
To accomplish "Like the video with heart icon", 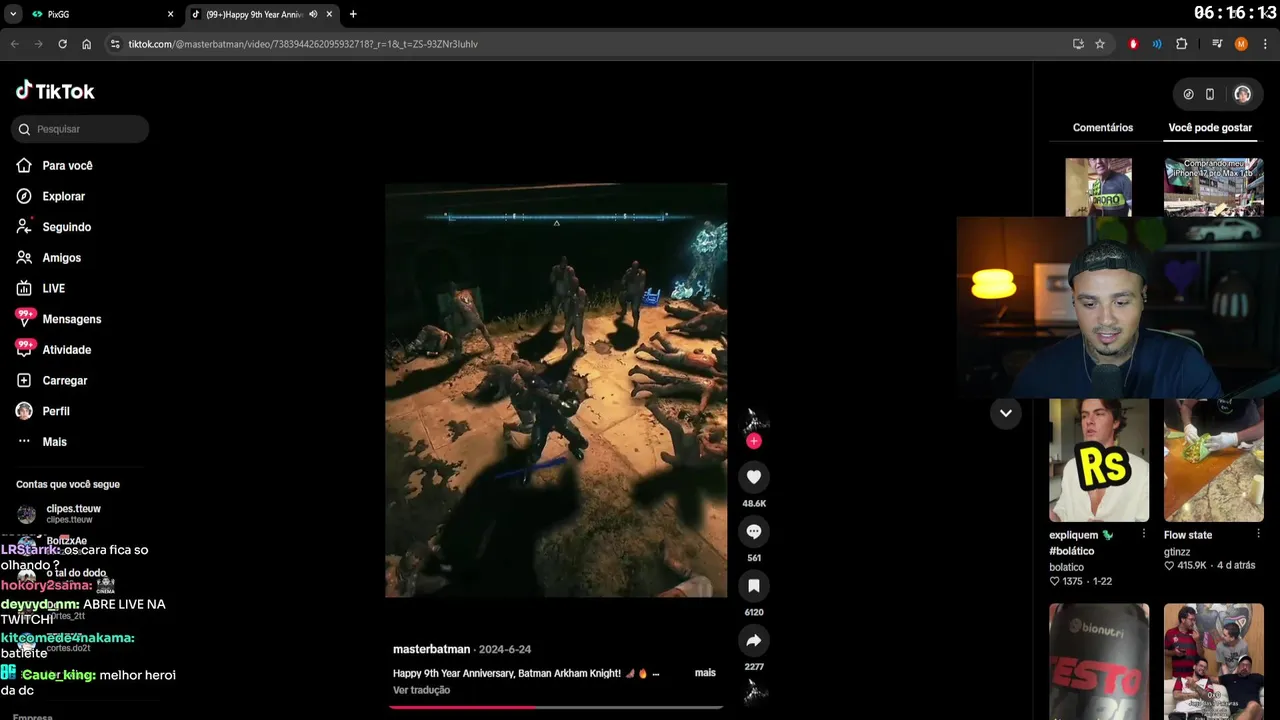I will pyautogui.click(x=754, y=477).
